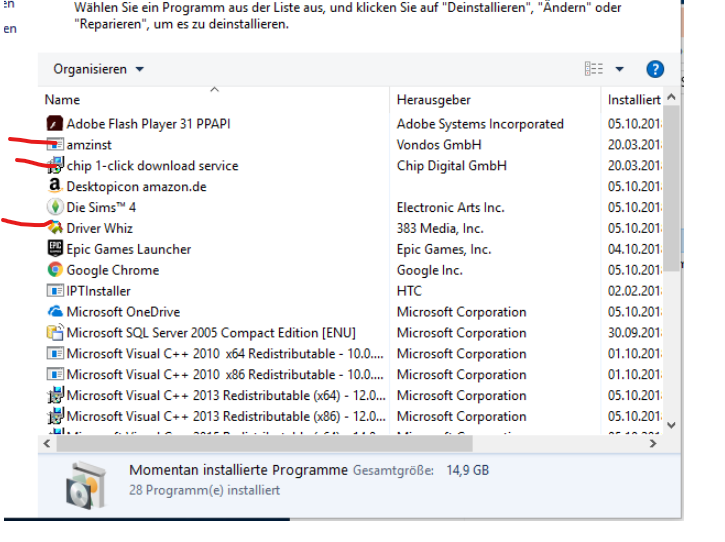Click the view options list icon

[594, 69]
